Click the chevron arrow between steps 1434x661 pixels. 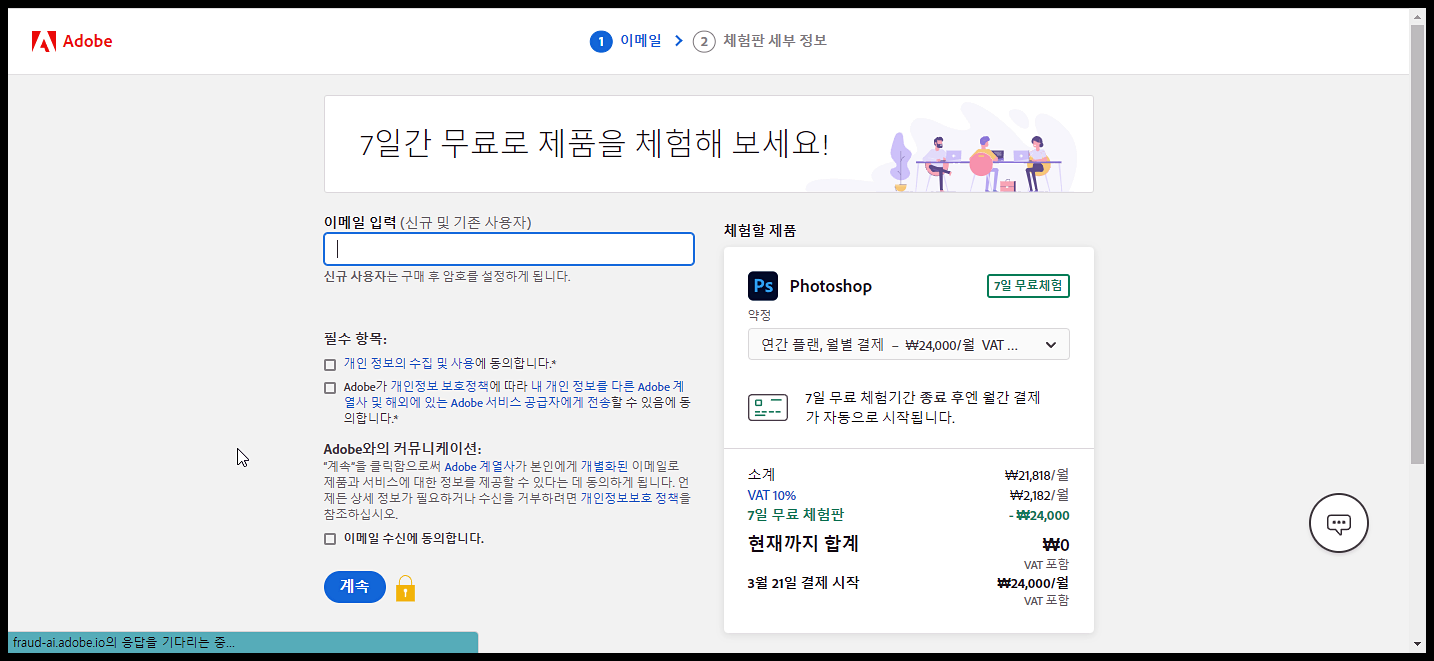click(679, 41)
